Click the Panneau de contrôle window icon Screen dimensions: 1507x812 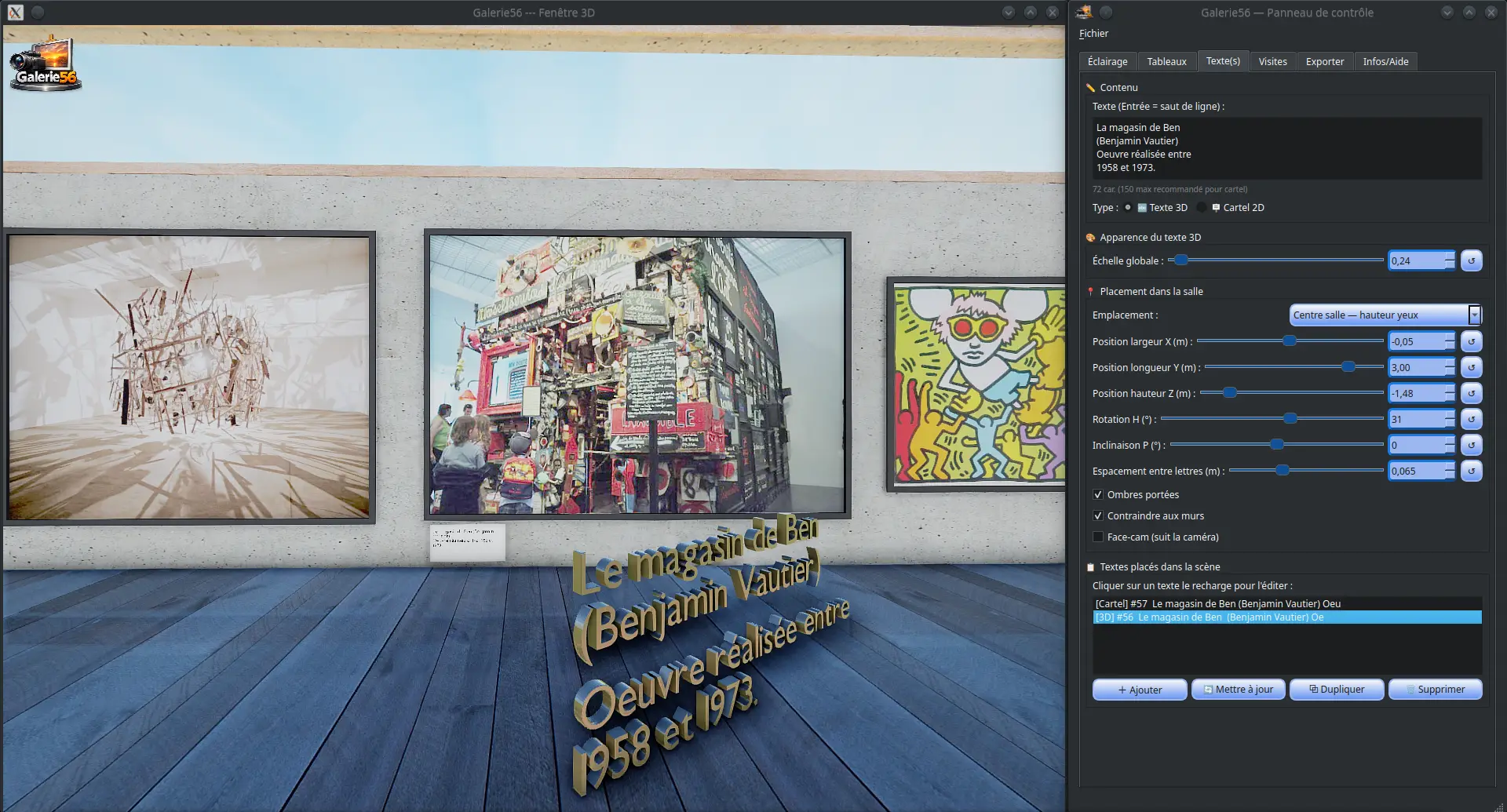1084,12
